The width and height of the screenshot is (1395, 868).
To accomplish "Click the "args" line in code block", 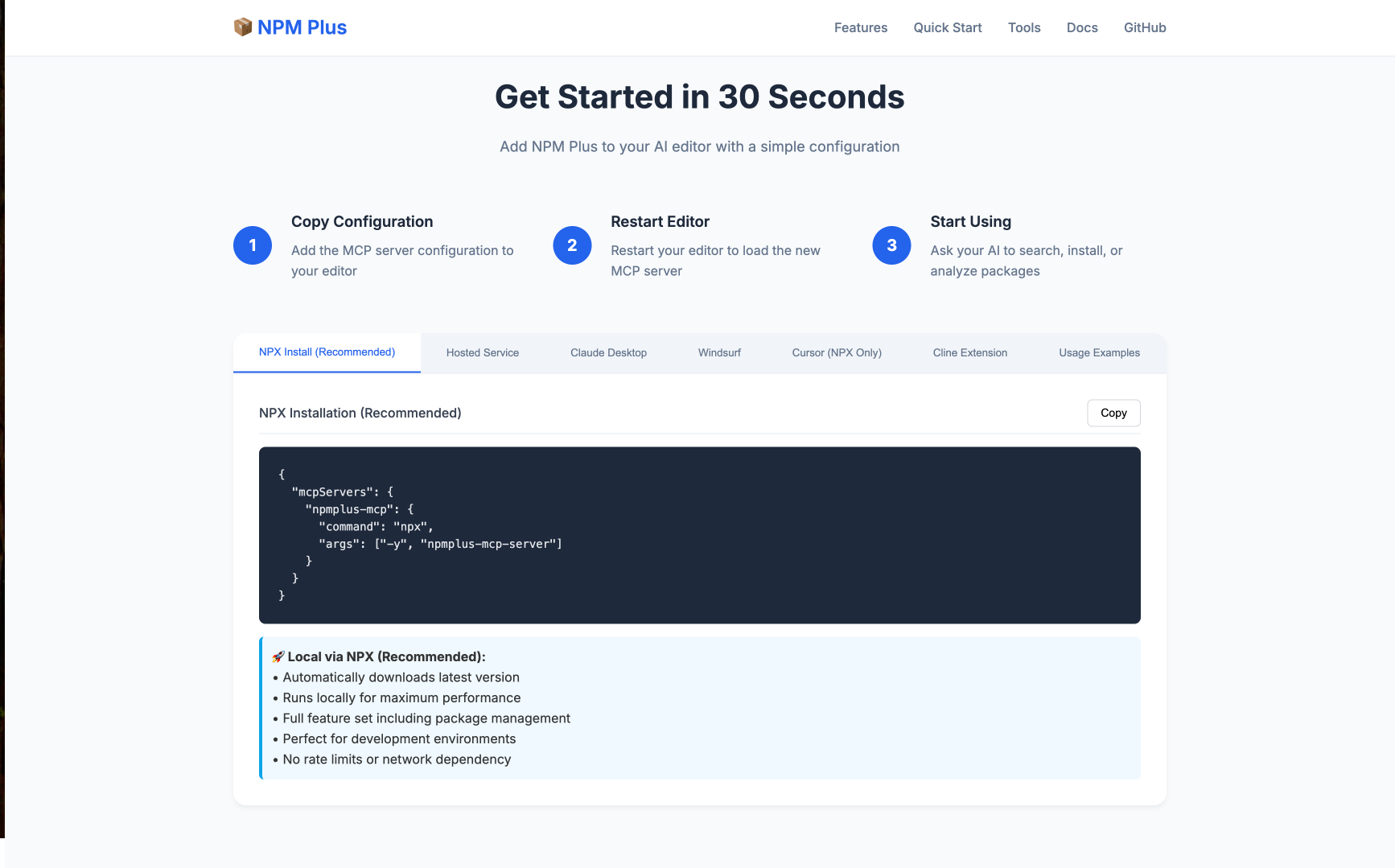I will tap(440, 544).
